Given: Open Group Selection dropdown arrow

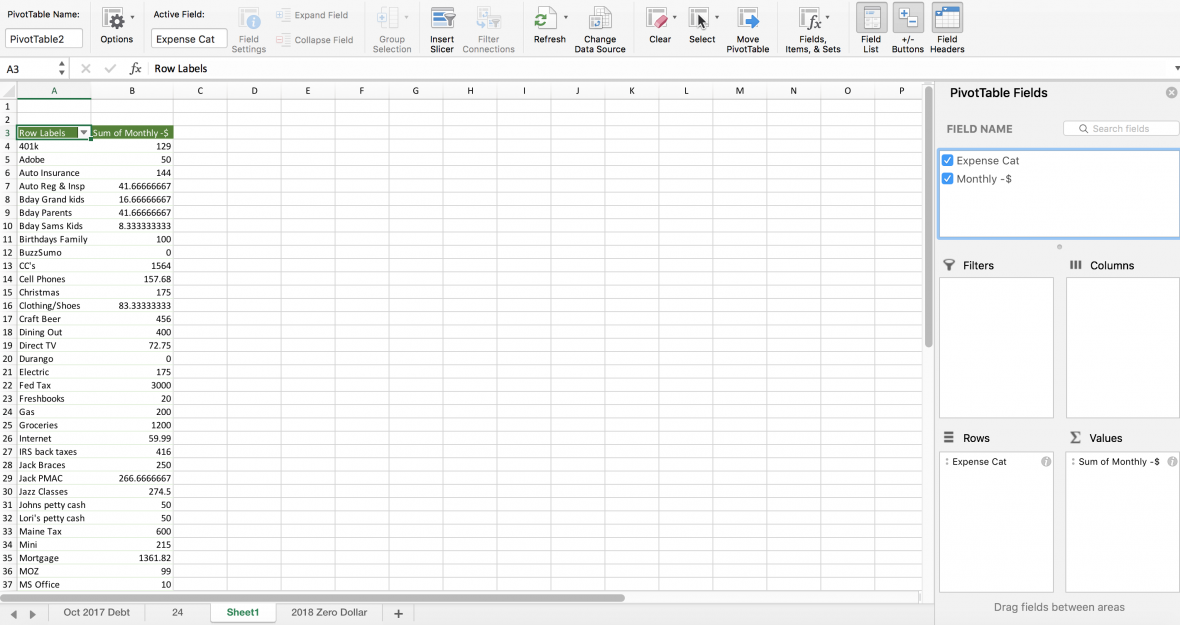Looking at the screenshot, I should [406, 17].
